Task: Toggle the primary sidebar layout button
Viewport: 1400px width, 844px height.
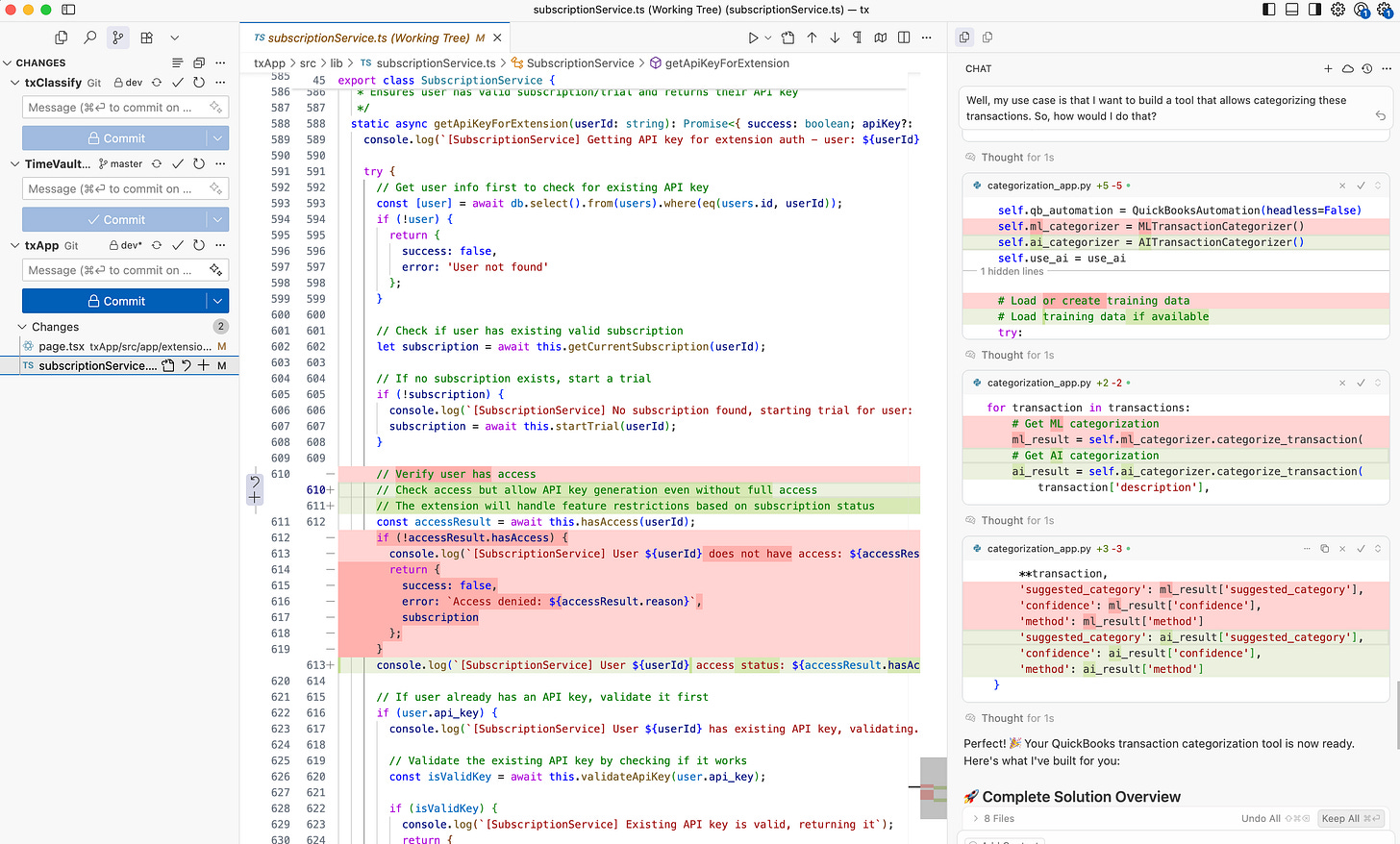Action: 1268,10
